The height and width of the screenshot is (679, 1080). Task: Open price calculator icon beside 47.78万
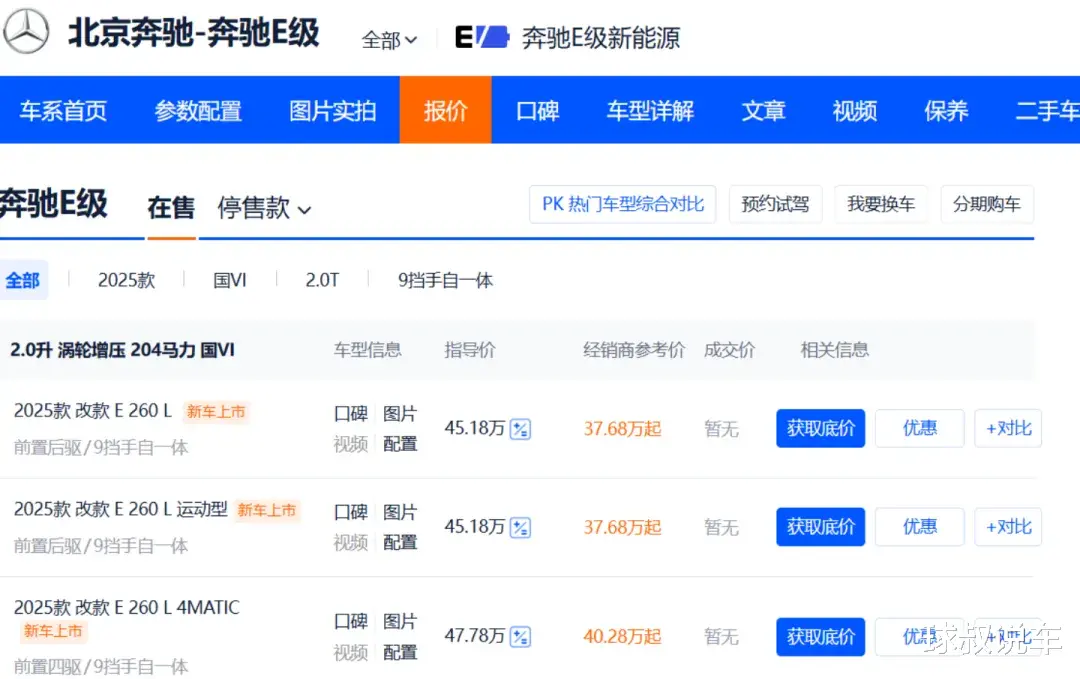pyautogui.click(x=520, y=636)
